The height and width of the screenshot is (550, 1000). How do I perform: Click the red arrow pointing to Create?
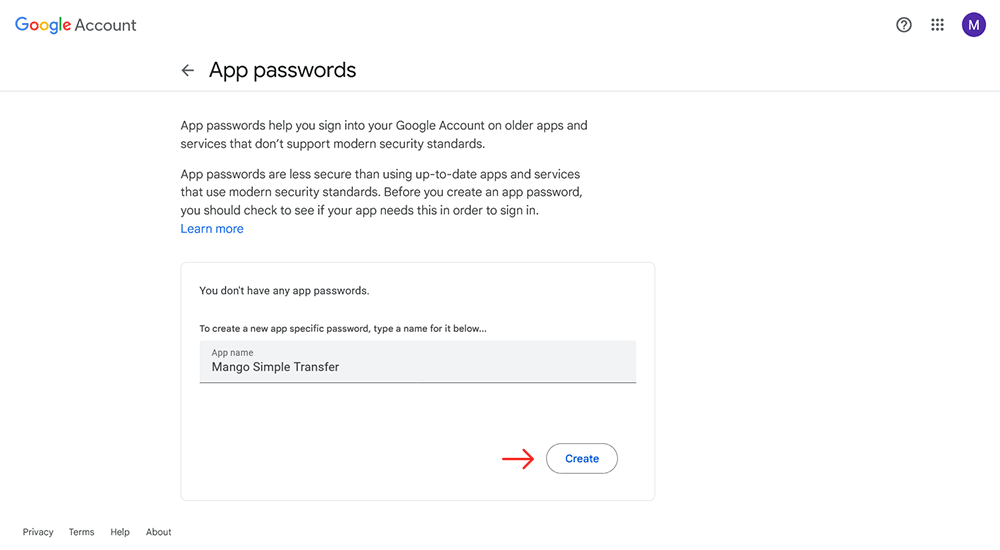(x=518, y=458)
